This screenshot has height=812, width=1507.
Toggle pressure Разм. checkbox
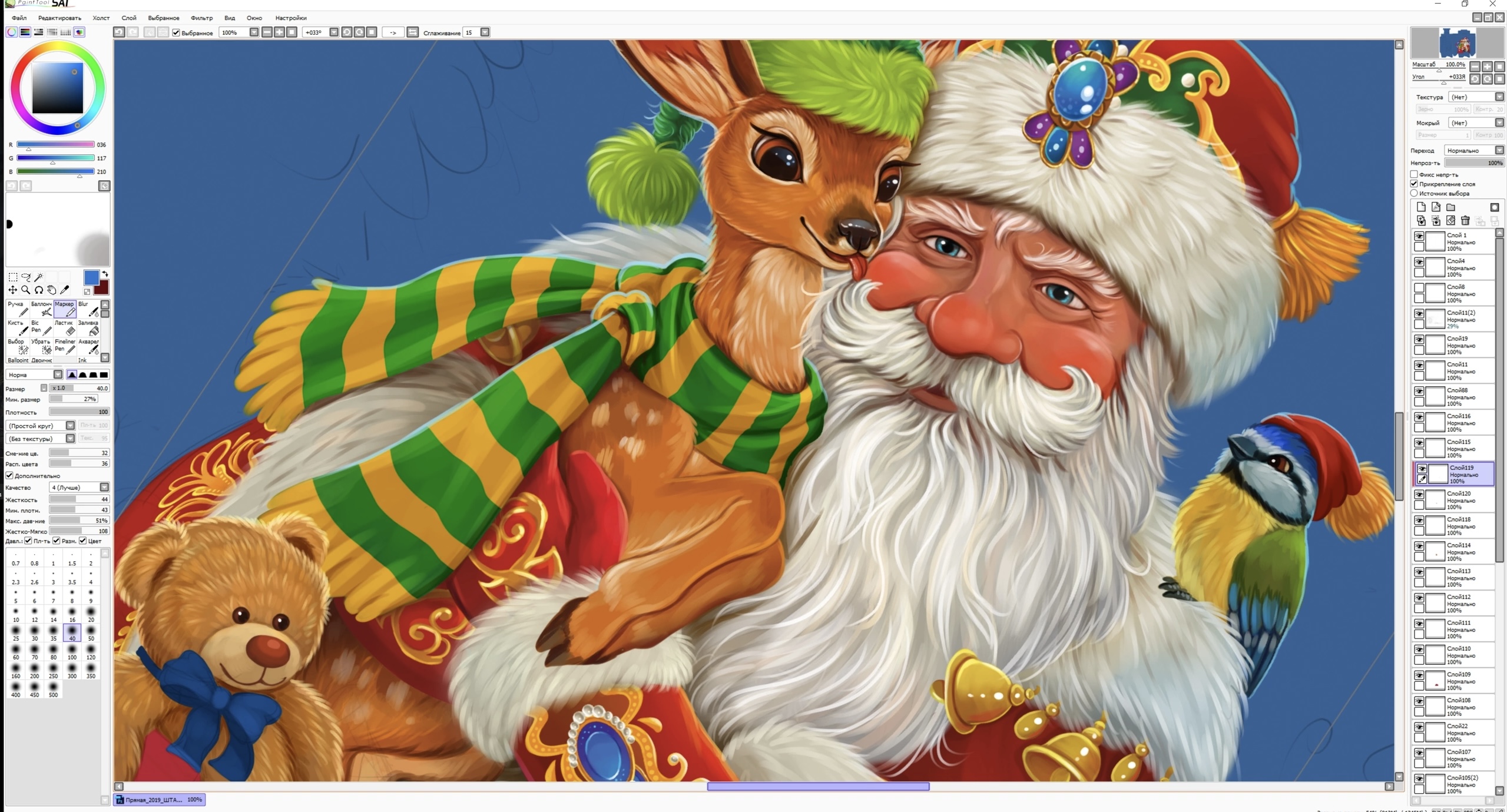pos(57,541)
